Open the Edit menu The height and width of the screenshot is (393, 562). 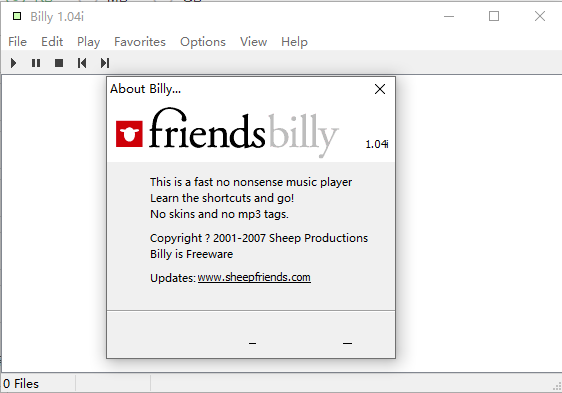tap(52, 42)
